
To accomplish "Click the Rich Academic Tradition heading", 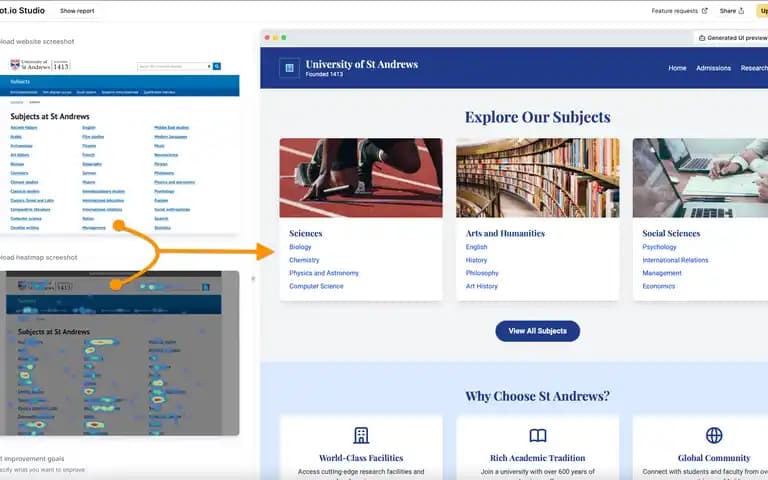I will (x=537, y=458).
